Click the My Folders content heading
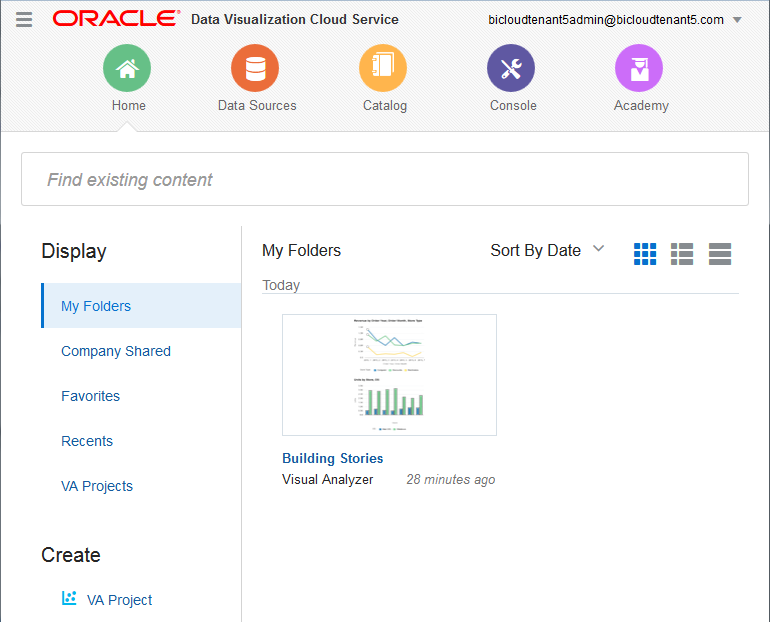 pyautogui.click(x=302, y=250)
